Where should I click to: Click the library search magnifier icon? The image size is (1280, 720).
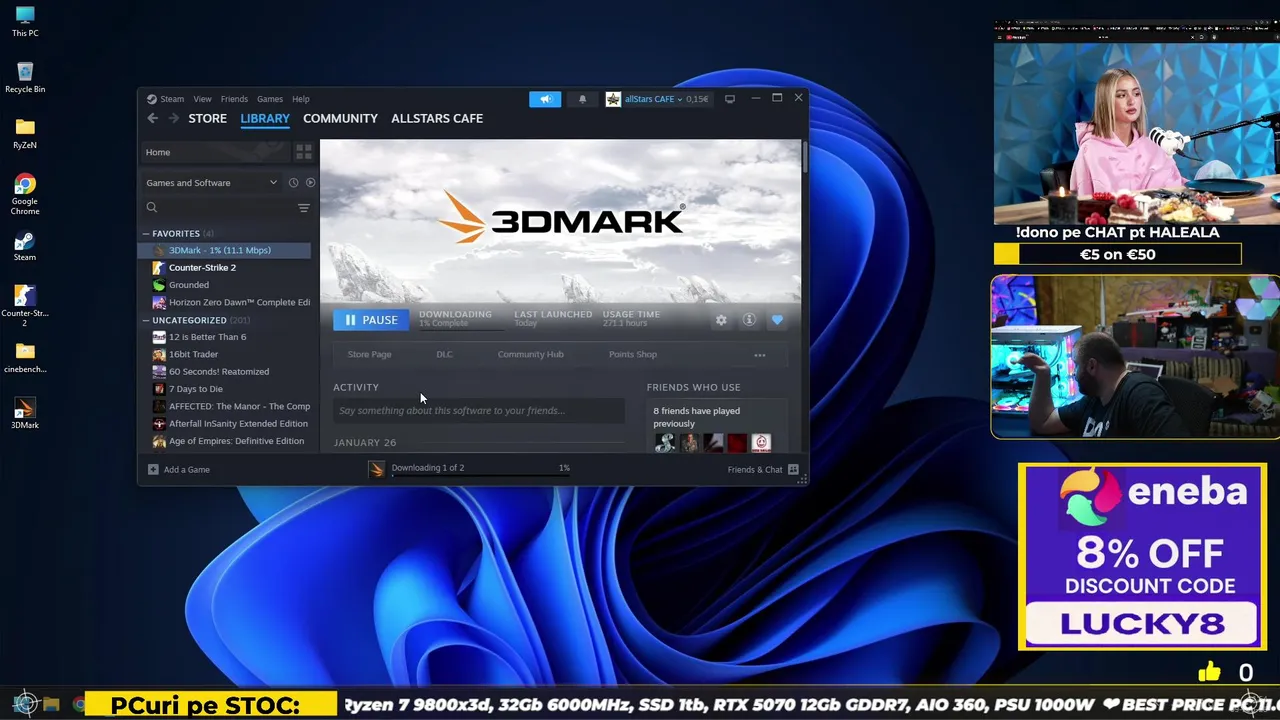click(152, 208)
